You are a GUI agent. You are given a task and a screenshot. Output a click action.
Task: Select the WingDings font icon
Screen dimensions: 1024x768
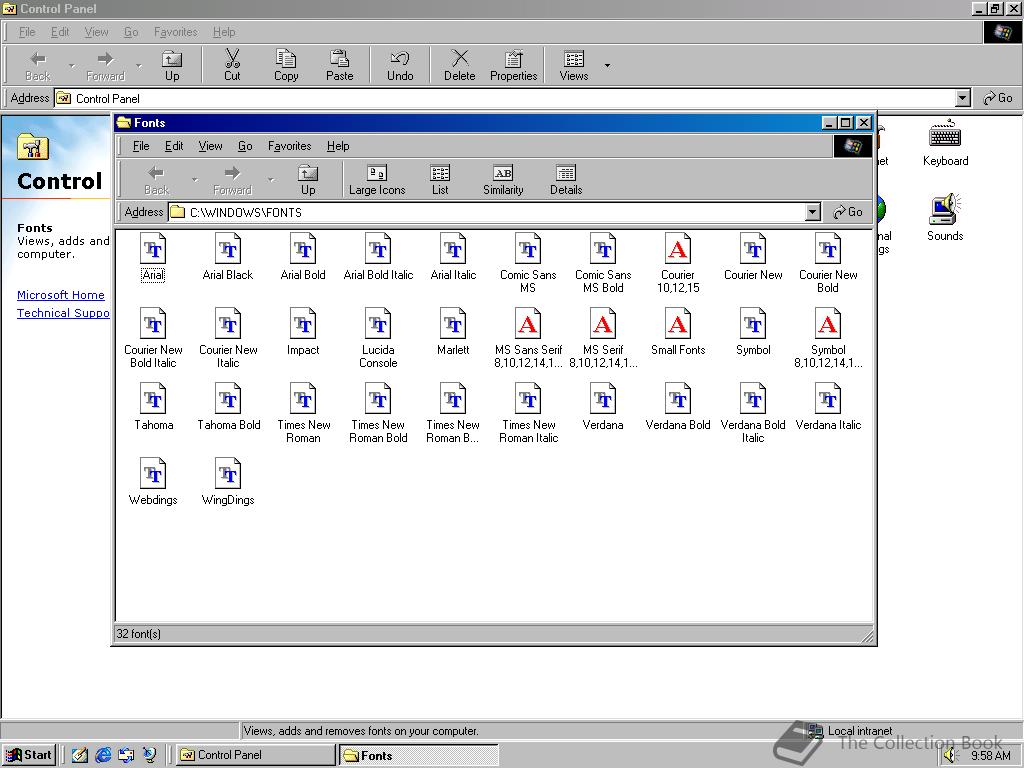(228, 482)
